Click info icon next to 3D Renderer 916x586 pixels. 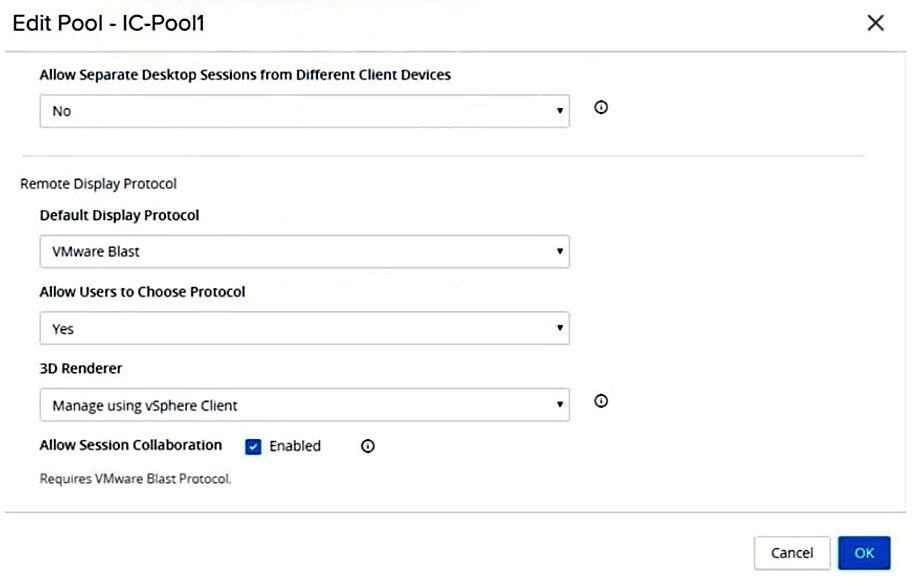point(601,401)
